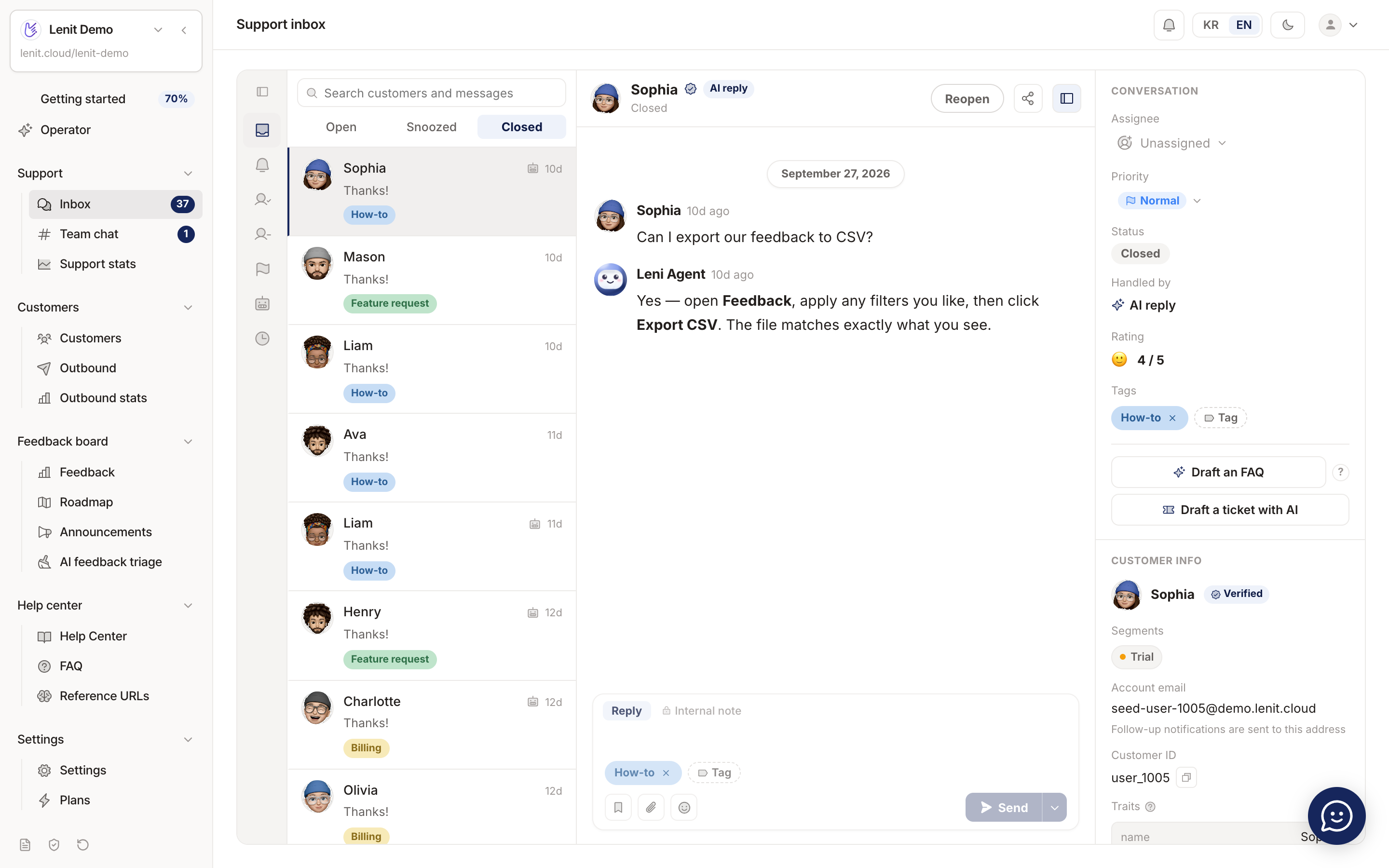This screenshot has width=1389, height=868.
Task: Remove How-to tag in reply composer
Action: coord(666,773)
